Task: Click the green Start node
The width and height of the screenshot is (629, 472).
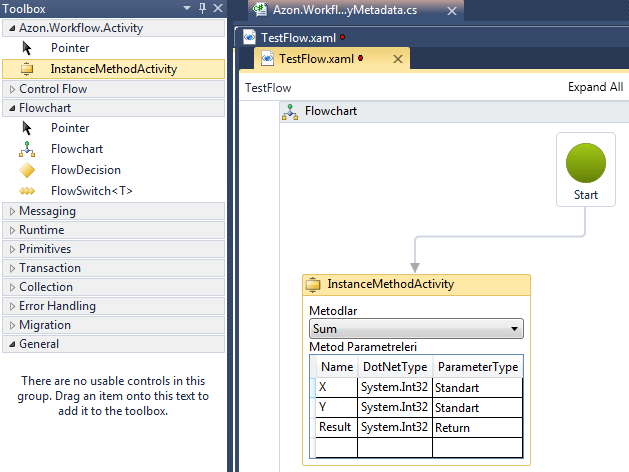Action: [x=586, y=163]
